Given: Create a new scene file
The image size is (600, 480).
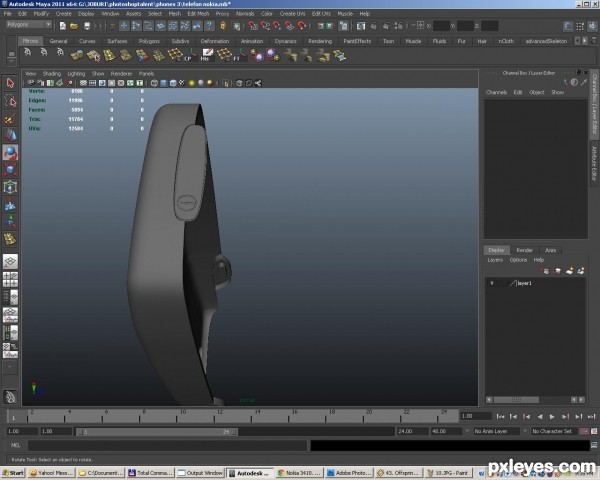Looking at the screenshot, I should coord(62,26).
